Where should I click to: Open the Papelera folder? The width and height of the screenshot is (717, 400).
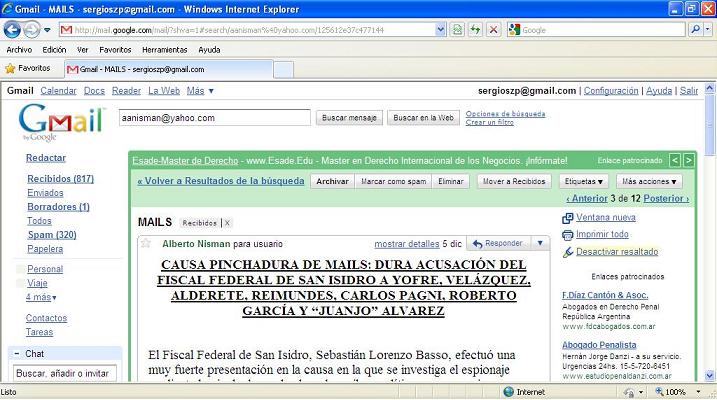(x=45, y=249)
